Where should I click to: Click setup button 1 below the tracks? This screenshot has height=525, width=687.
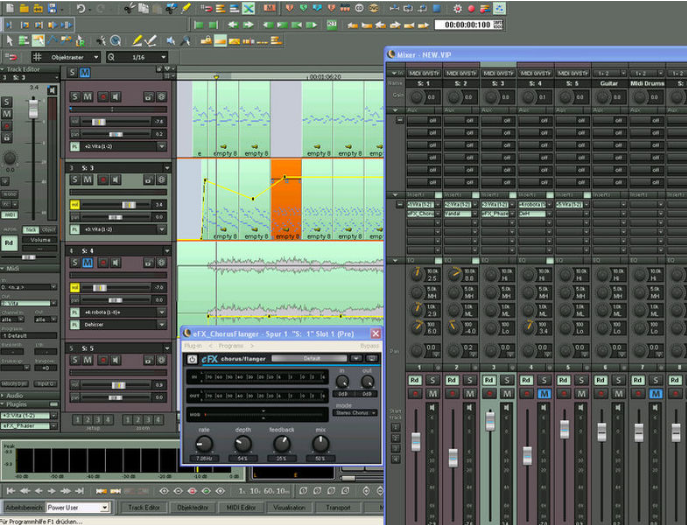pos(78,420)
